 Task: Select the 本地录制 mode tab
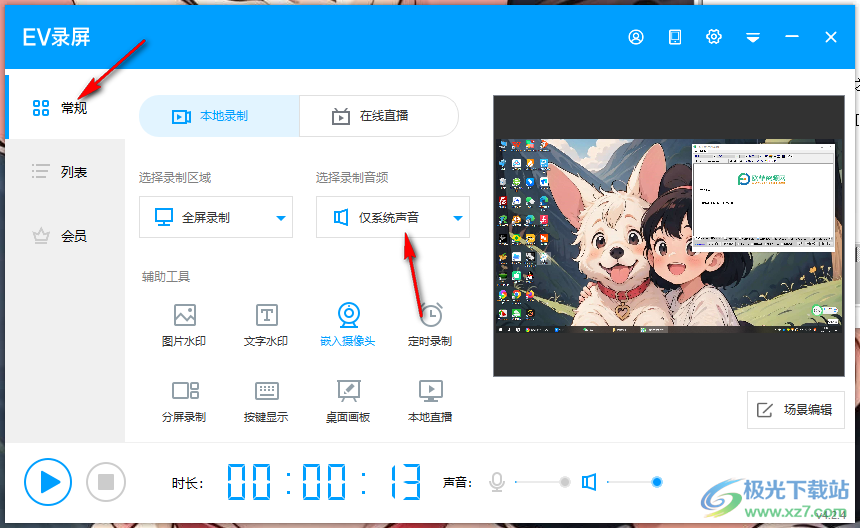(x=219, y=116)
